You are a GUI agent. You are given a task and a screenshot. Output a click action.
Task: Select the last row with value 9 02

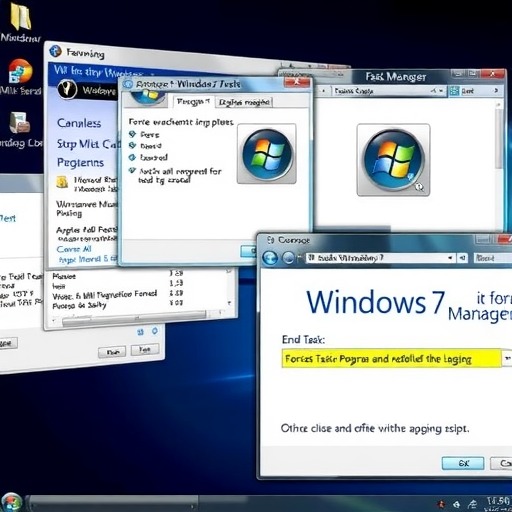(x=118, y=305)
